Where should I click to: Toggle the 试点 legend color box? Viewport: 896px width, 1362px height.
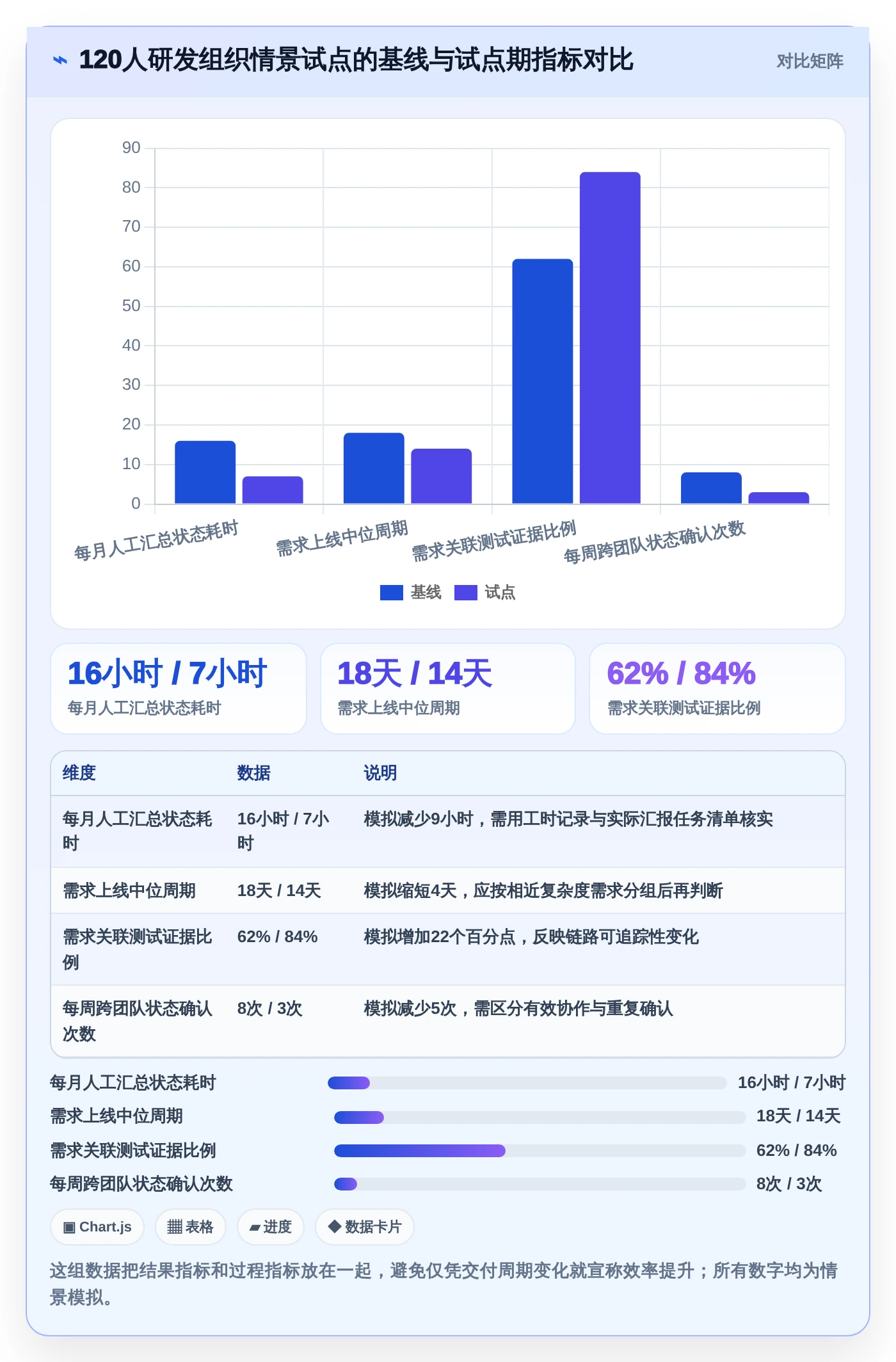pyautogui.click(x=465, y=593)
